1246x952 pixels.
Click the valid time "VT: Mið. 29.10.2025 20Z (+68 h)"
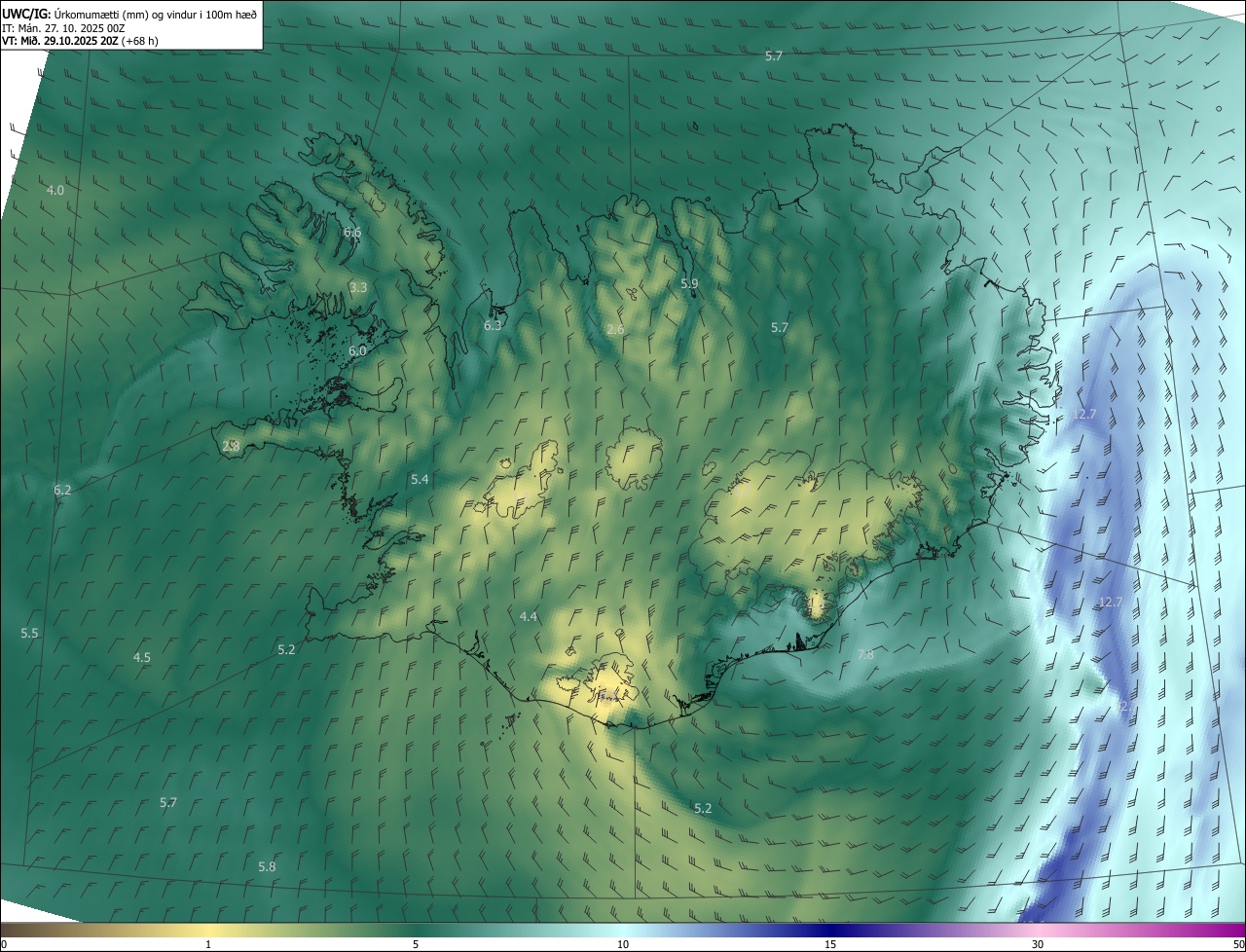pyautogui.click(x=80, y=41)
